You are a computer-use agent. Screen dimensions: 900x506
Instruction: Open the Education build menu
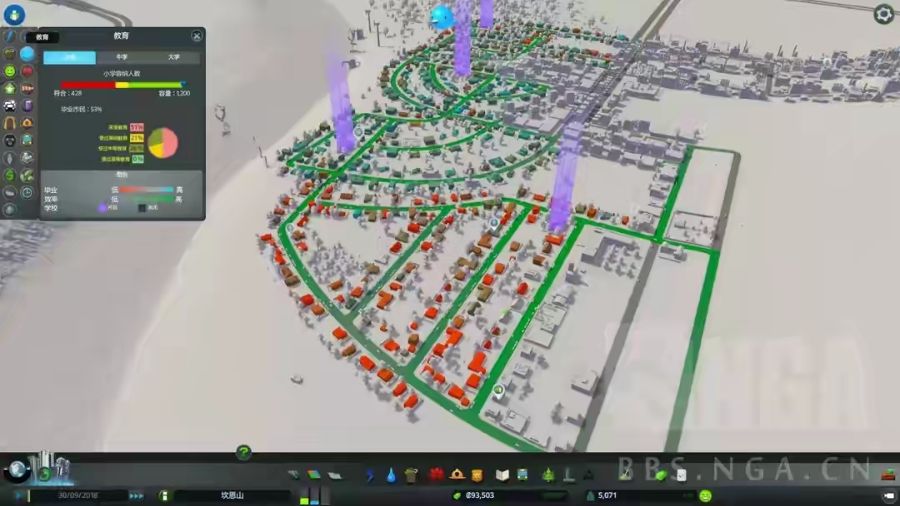click(x=503, y=474)
